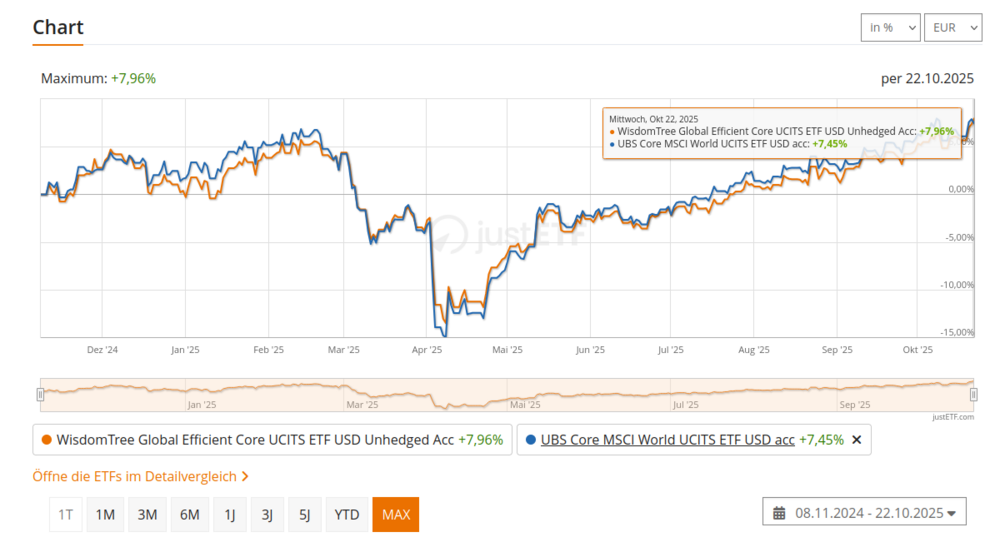Open 'Öffne die ETFs im Detailvergleich' link

140,477
